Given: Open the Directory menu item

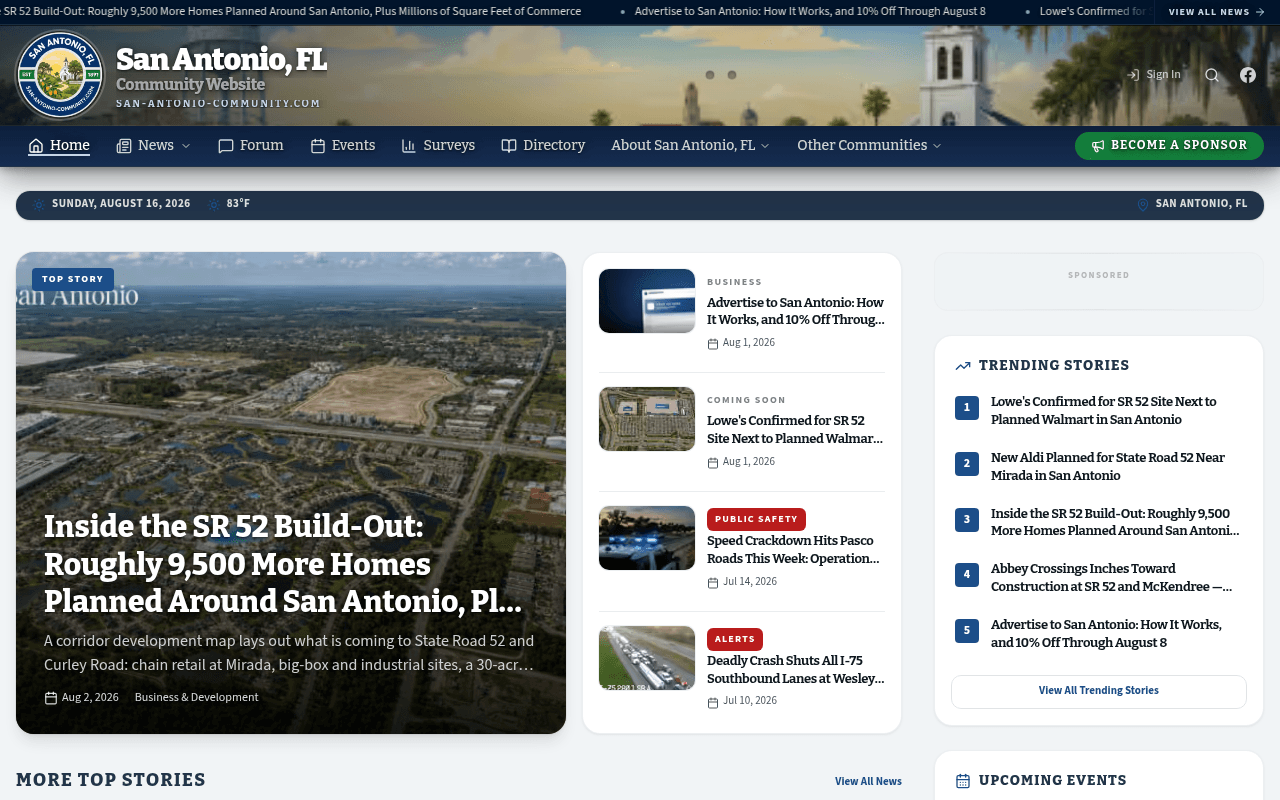Looking at the screenshot, I should click(543, 146).
